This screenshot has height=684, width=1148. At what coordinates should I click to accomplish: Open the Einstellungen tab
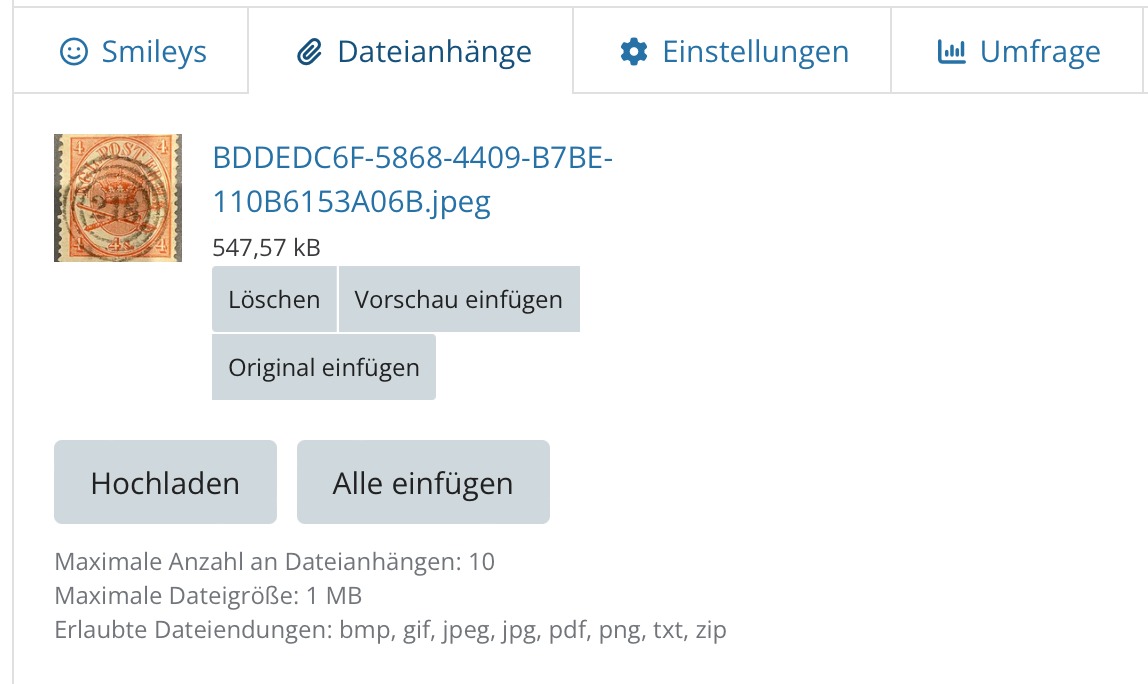tap(755, 52)
